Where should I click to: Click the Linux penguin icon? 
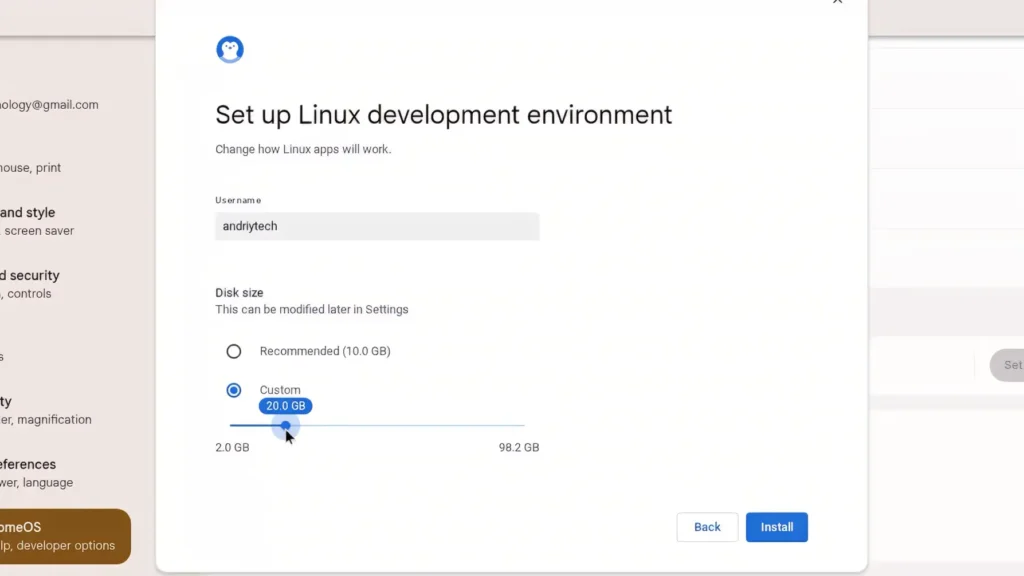pyautogui.click(x=230, y=50)
